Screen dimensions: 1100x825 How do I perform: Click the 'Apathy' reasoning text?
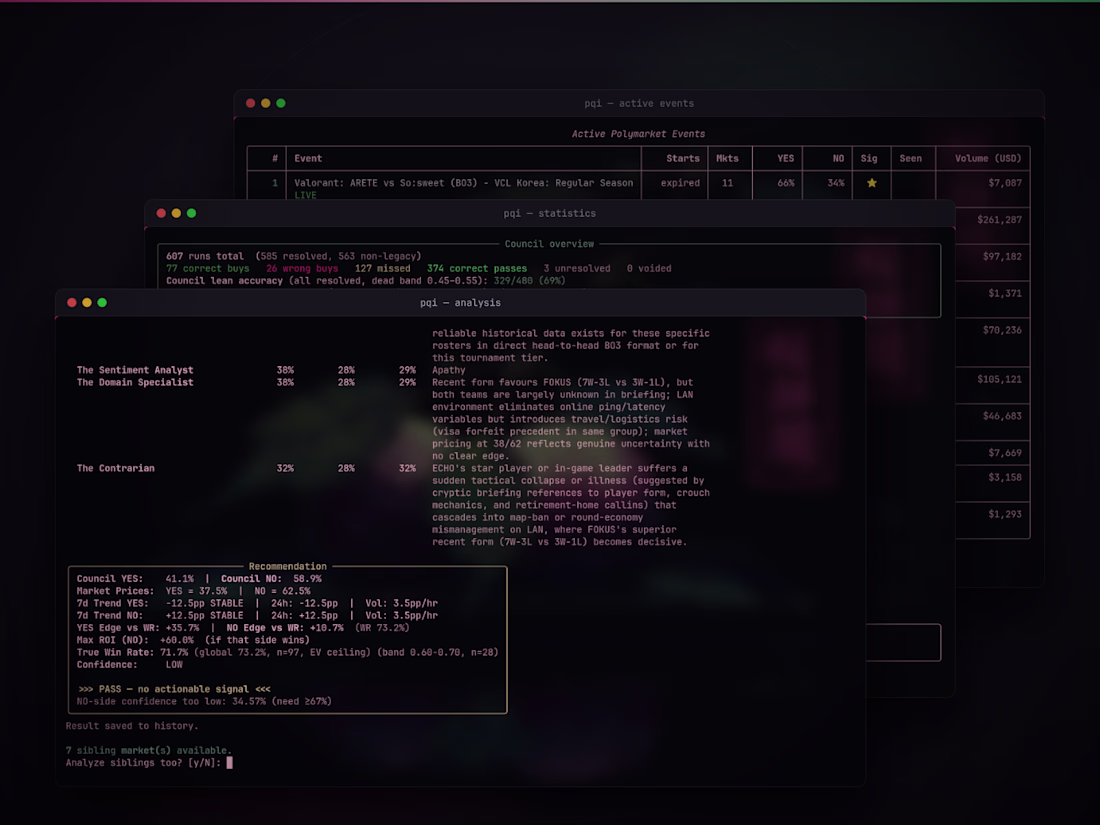pyautogui.click(x=448, y=370)
